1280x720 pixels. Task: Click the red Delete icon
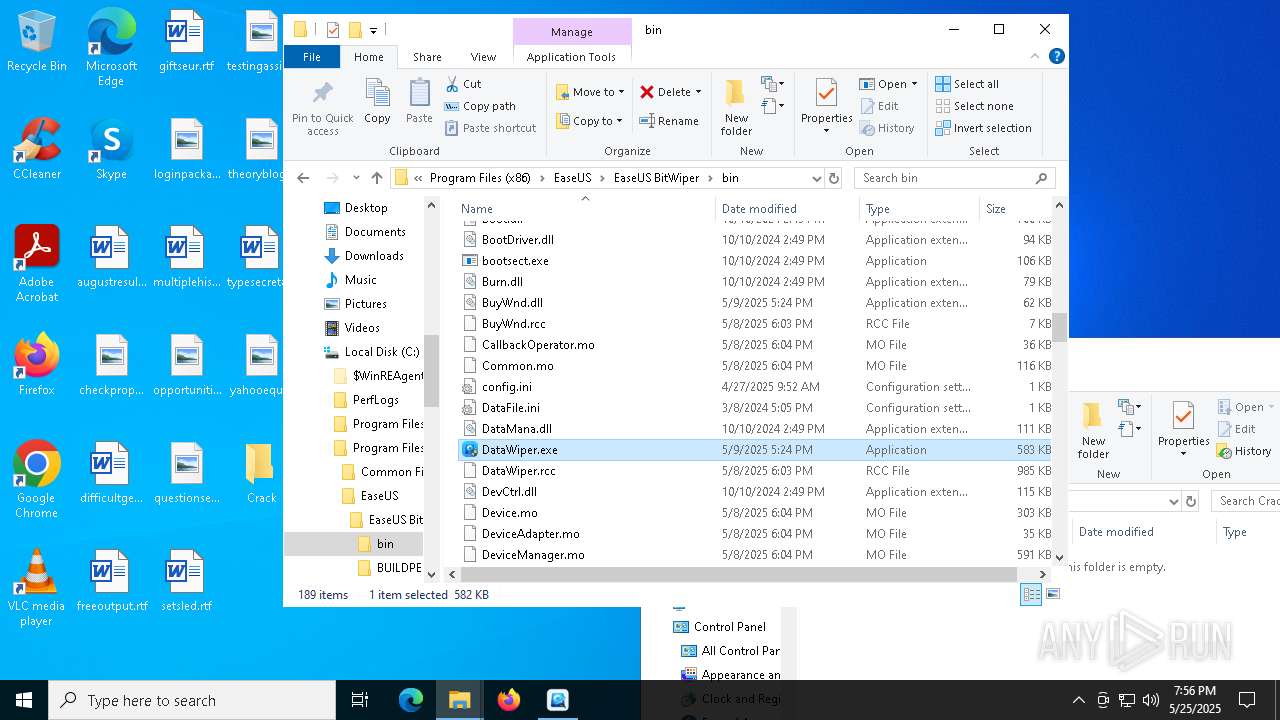point(647,92)
